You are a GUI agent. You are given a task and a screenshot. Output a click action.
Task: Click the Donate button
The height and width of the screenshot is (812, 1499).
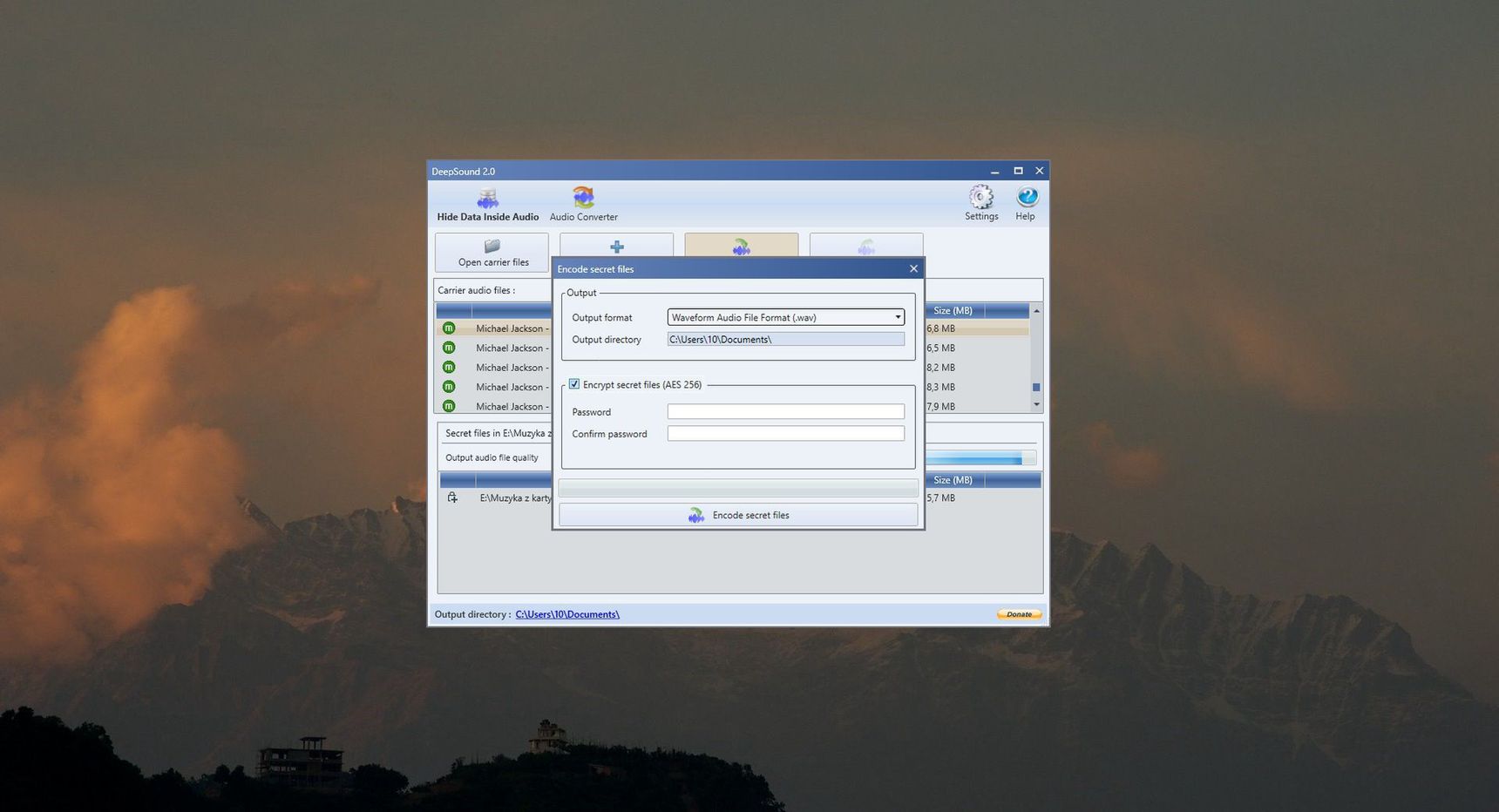coord(1019,614)
